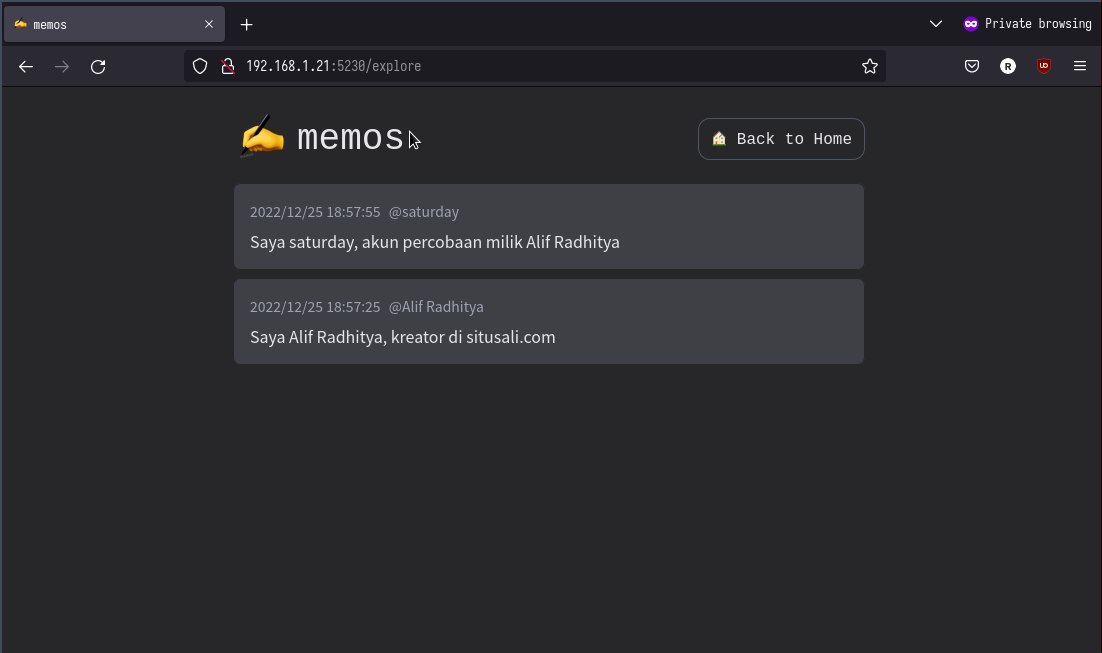1102x653 pixels.
Task: Click the @Alif Radhitya username
Action: coord(436,306)
